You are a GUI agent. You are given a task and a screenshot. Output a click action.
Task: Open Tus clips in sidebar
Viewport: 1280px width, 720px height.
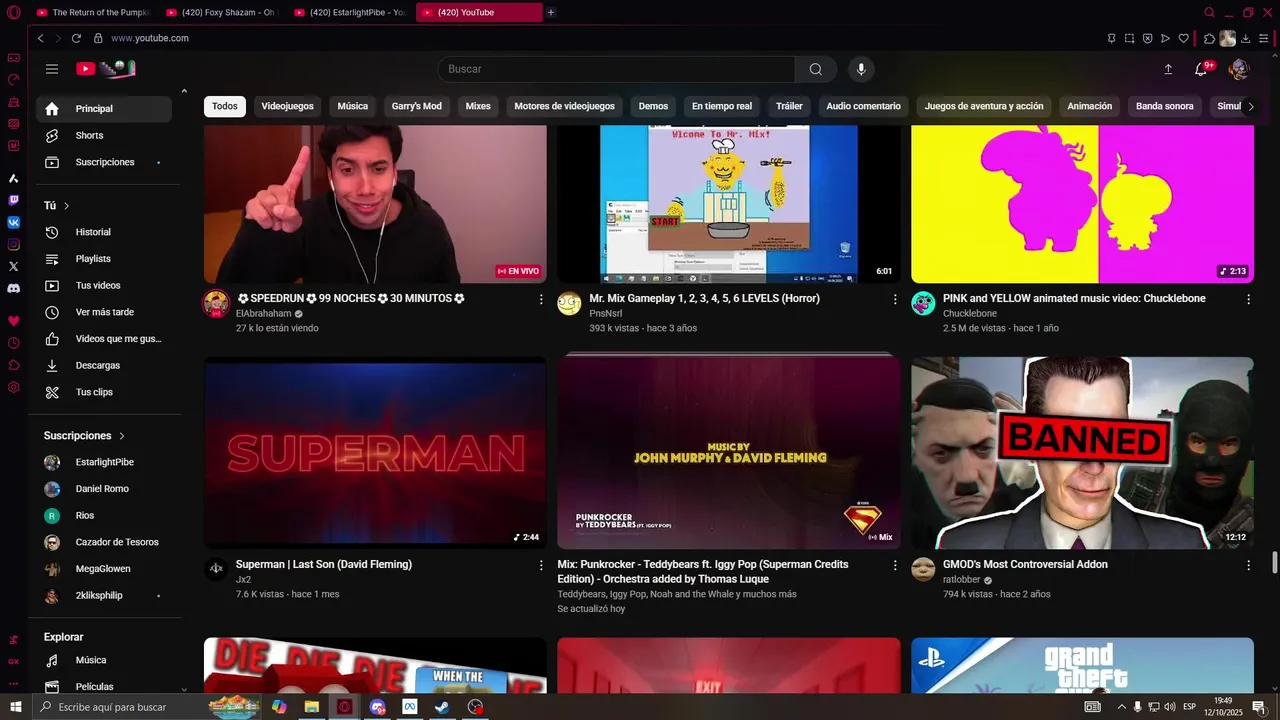pyautogui.click(x=104, y=392)
